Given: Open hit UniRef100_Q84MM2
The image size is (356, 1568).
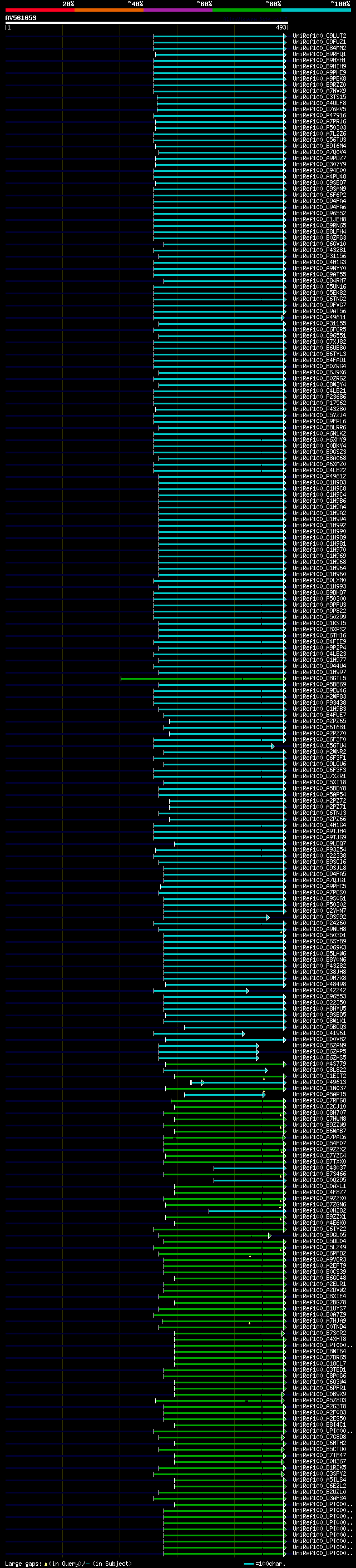Looking at the screenshot, I should tap(319, 48).
